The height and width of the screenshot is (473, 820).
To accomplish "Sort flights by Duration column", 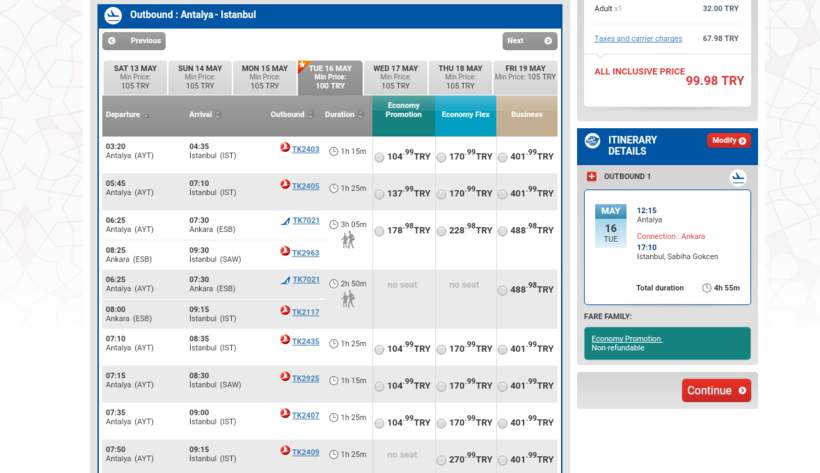I will pyautogui.click(x=345, y=115).
